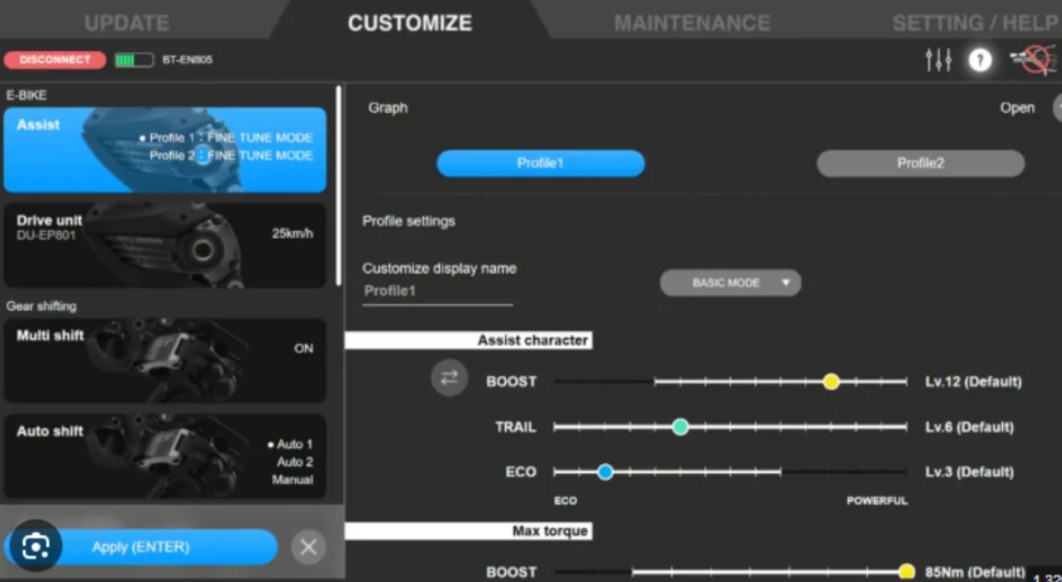
Task: Click the crossed-out bike connection icon
Action: [1030, 60]
